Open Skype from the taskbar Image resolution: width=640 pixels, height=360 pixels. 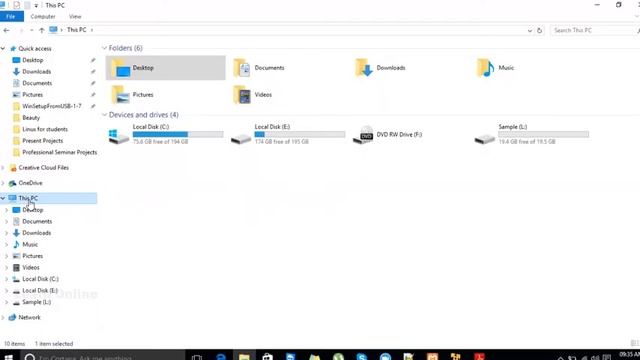tap(362, 357)
